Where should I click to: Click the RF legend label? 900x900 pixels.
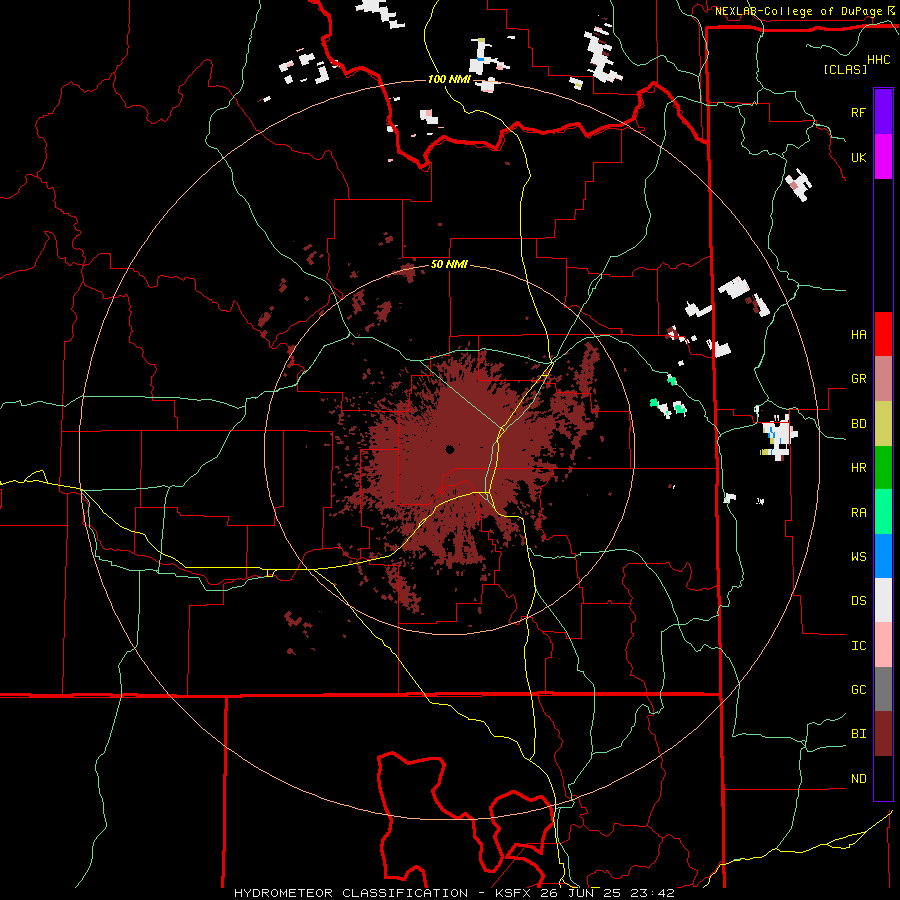click(858, 112)
